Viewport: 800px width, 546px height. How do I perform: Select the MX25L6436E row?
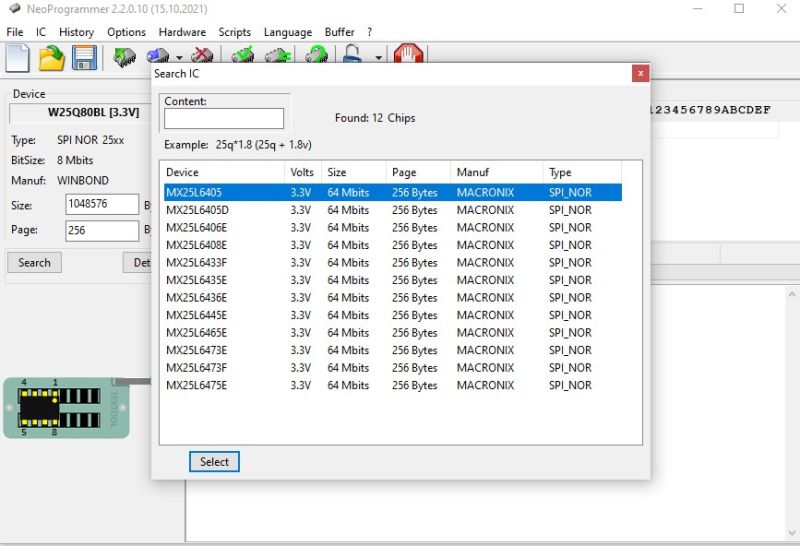pos(393,298)
